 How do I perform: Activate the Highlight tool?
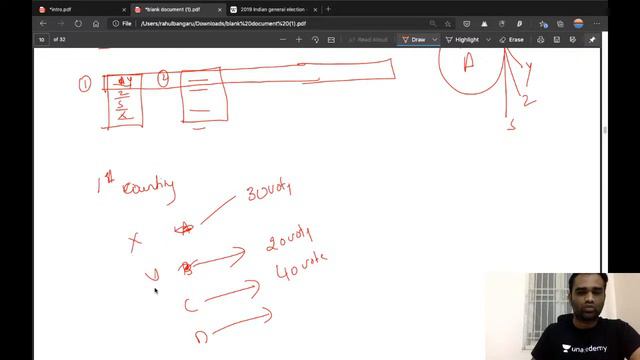pos(462,40)
